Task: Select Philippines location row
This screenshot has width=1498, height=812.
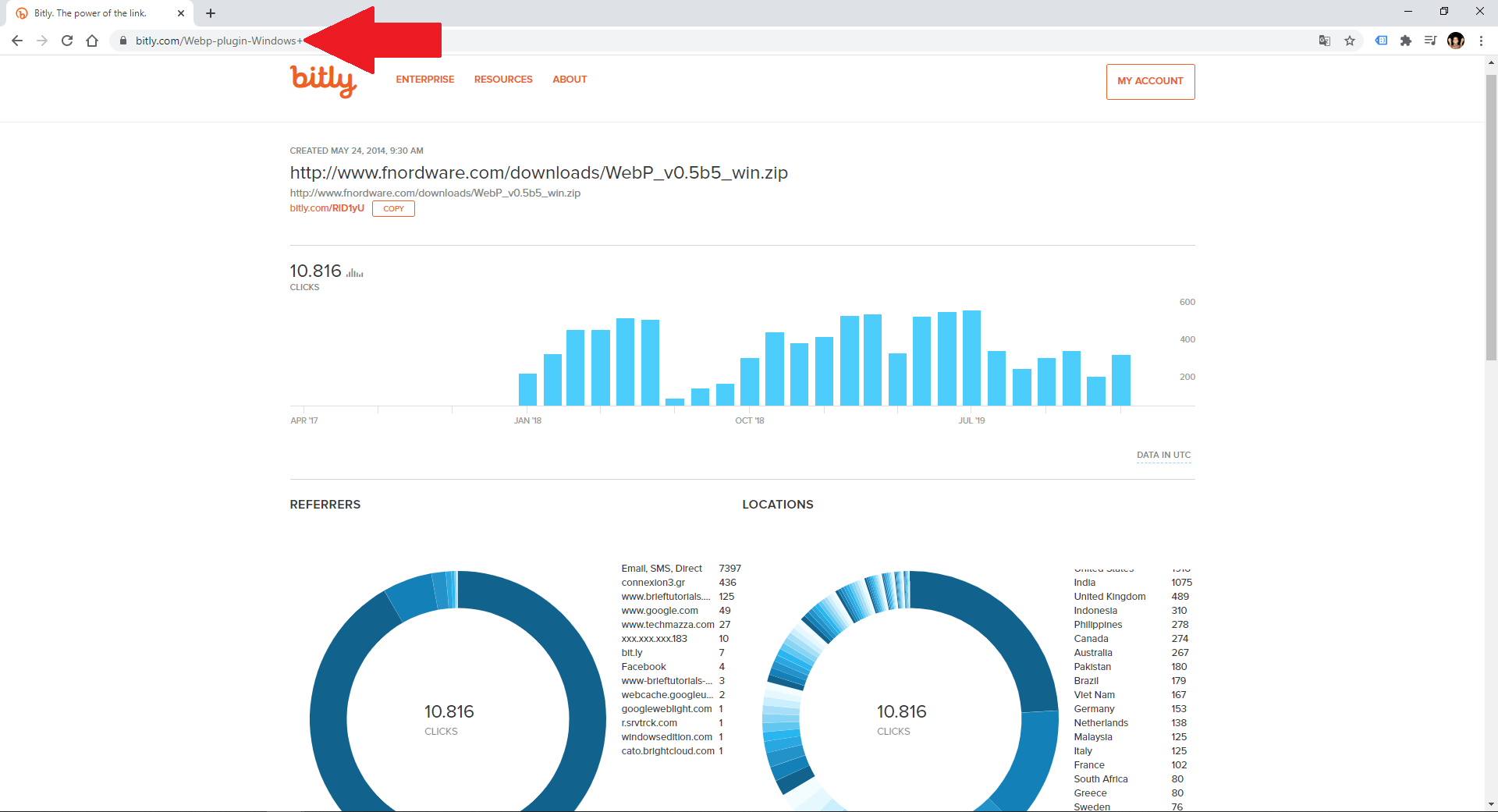Action: (x=1131, y=625)
